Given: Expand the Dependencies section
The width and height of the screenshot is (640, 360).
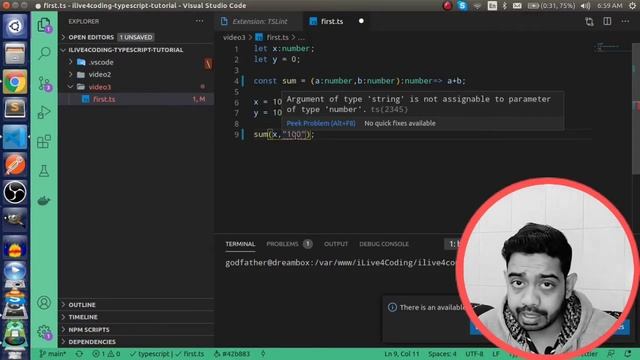Looking at the screenshot, I should (136, 342).
